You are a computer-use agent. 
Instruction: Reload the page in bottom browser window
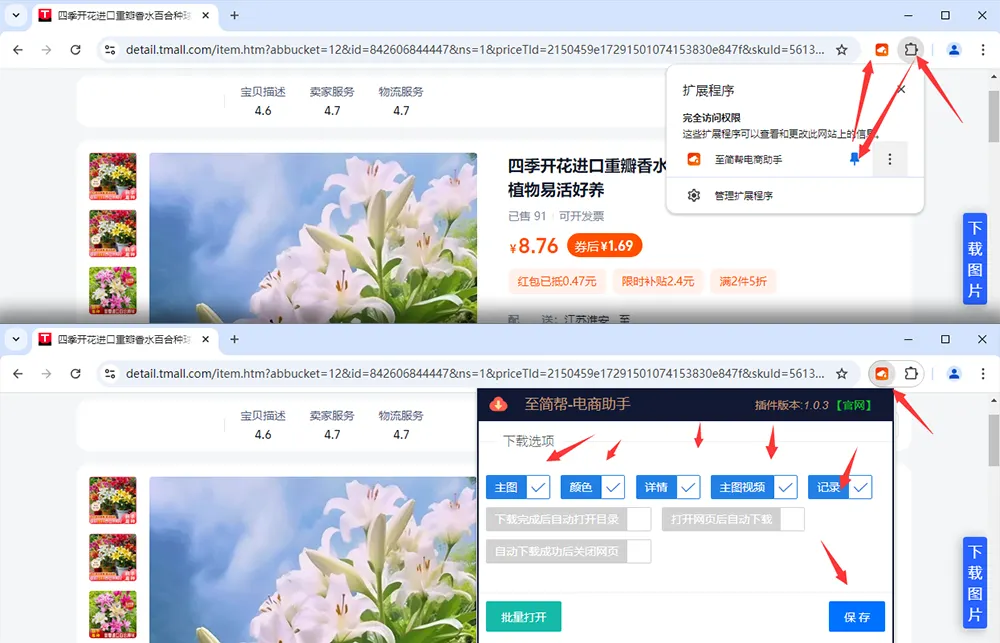point(75,374)
